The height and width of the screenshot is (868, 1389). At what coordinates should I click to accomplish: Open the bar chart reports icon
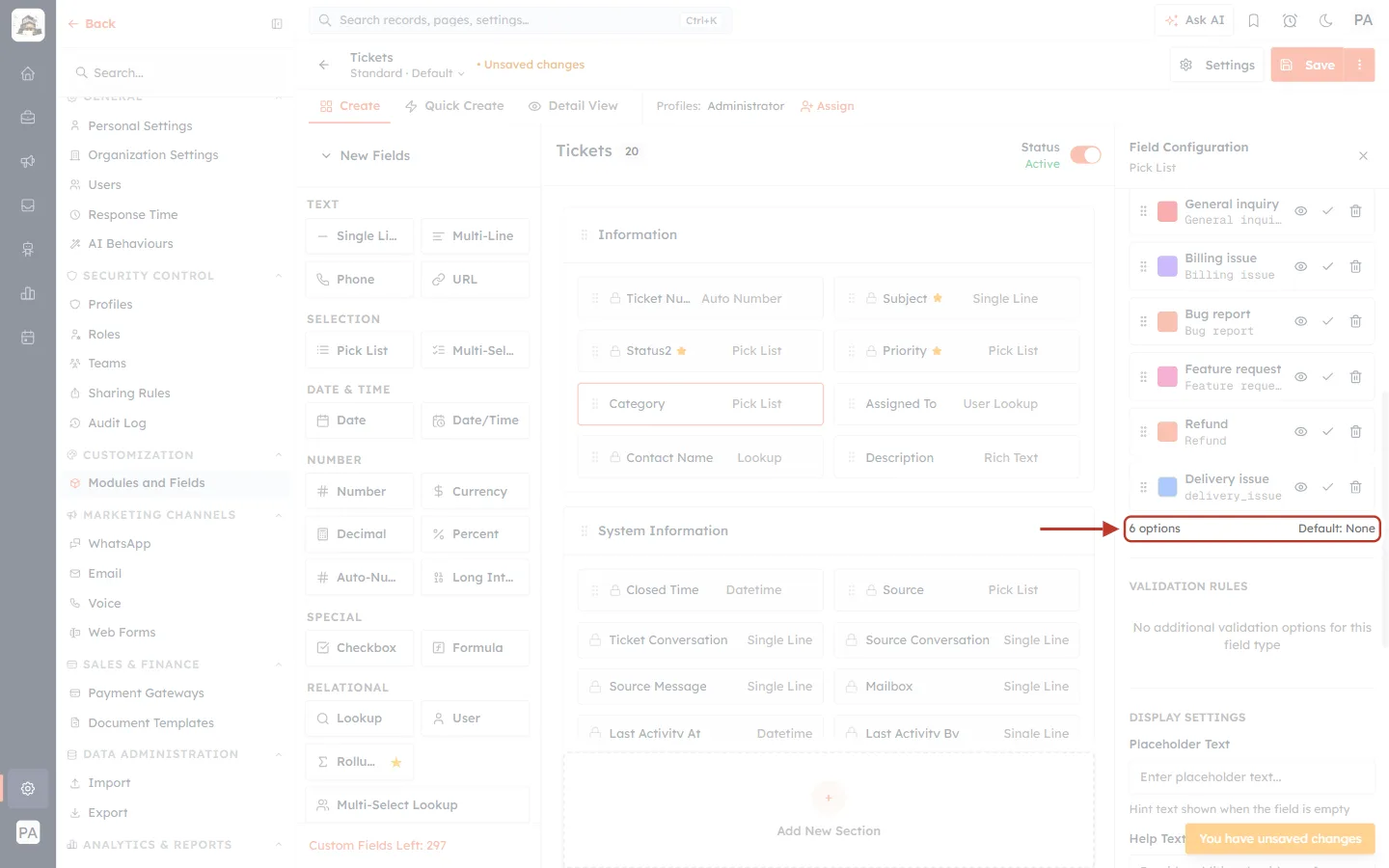(28, 293)
